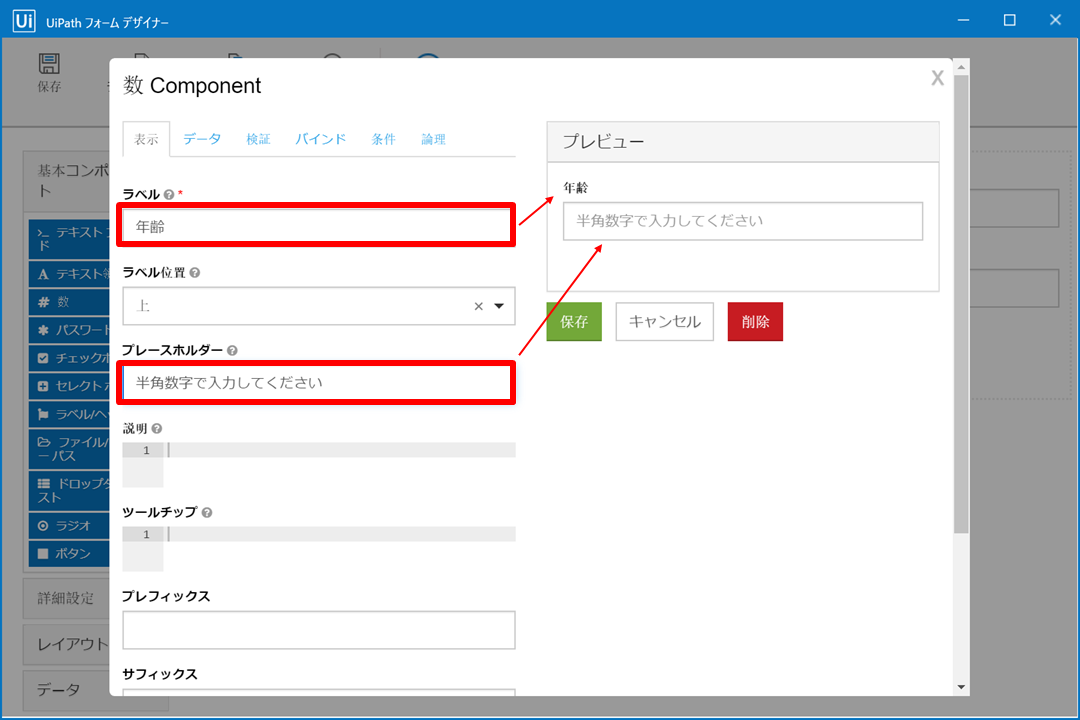Switch to the 表示 tab

click(146, 139)
